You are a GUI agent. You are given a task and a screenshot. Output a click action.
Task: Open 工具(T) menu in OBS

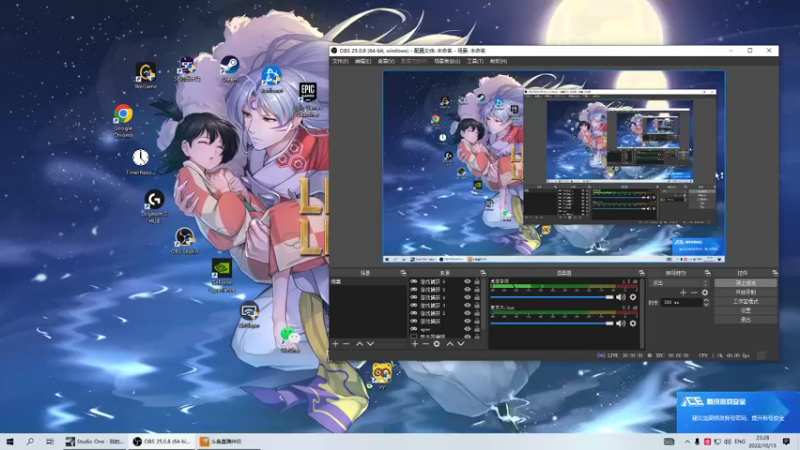click(475, 61)
